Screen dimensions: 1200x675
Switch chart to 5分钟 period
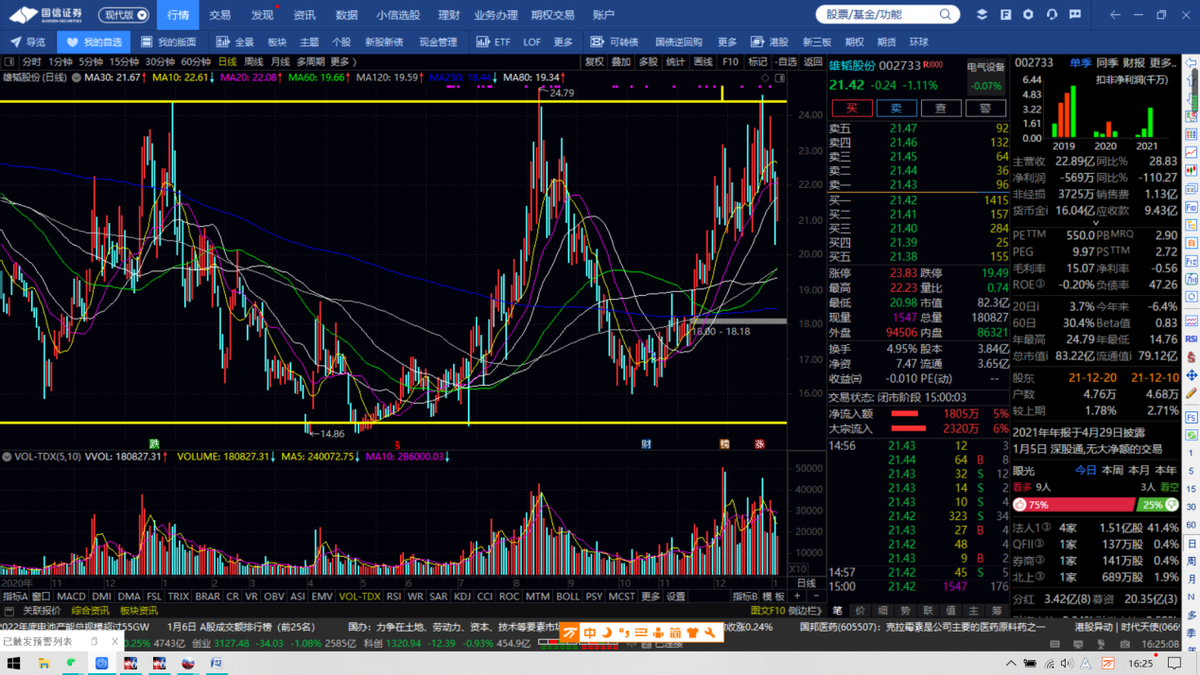(x=91, y=62)
